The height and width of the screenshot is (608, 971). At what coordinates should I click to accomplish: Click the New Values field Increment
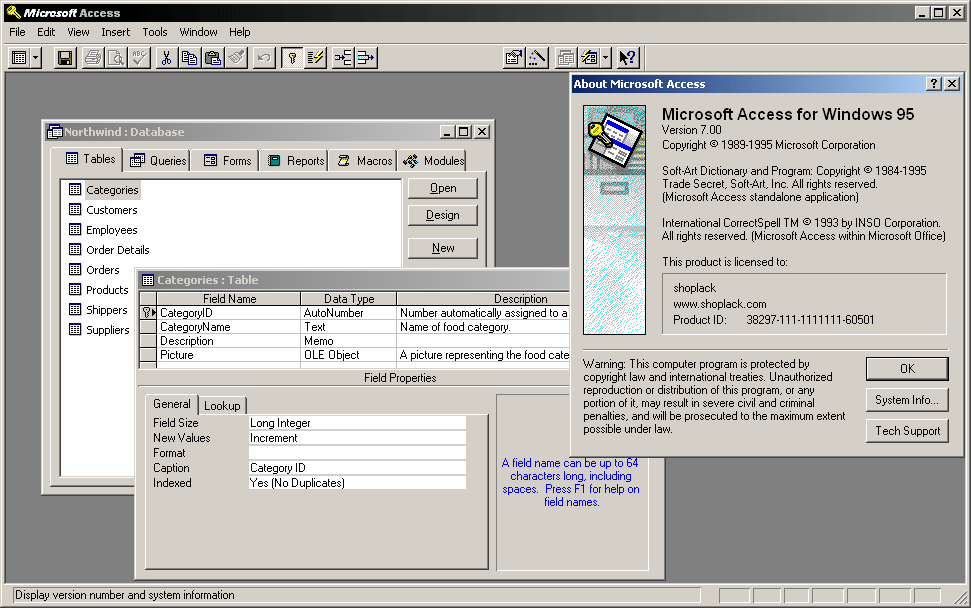[357, 438]
